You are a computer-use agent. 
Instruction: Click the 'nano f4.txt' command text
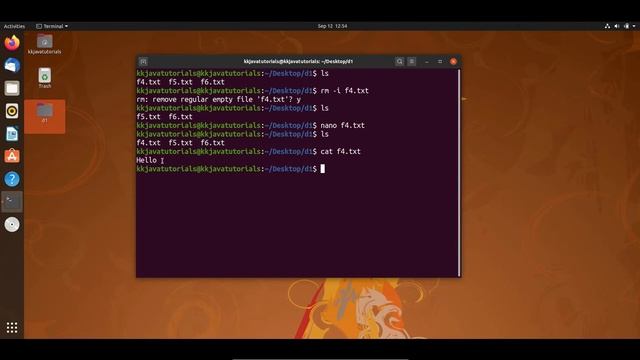click(x=342, y=125)
